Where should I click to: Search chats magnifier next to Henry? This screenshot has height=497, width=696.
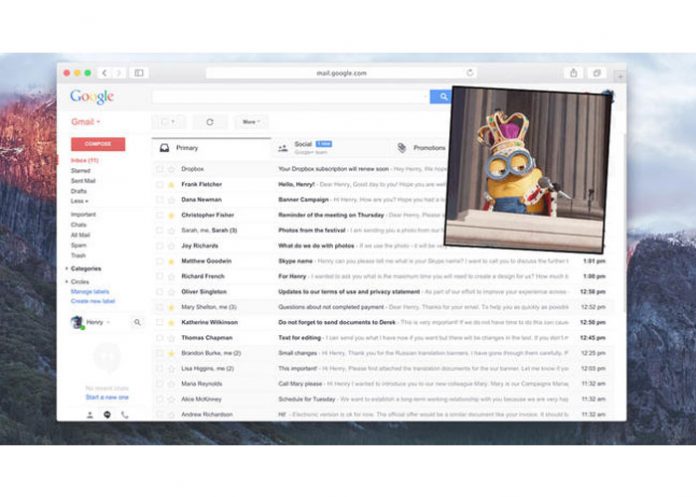(137, 322)
